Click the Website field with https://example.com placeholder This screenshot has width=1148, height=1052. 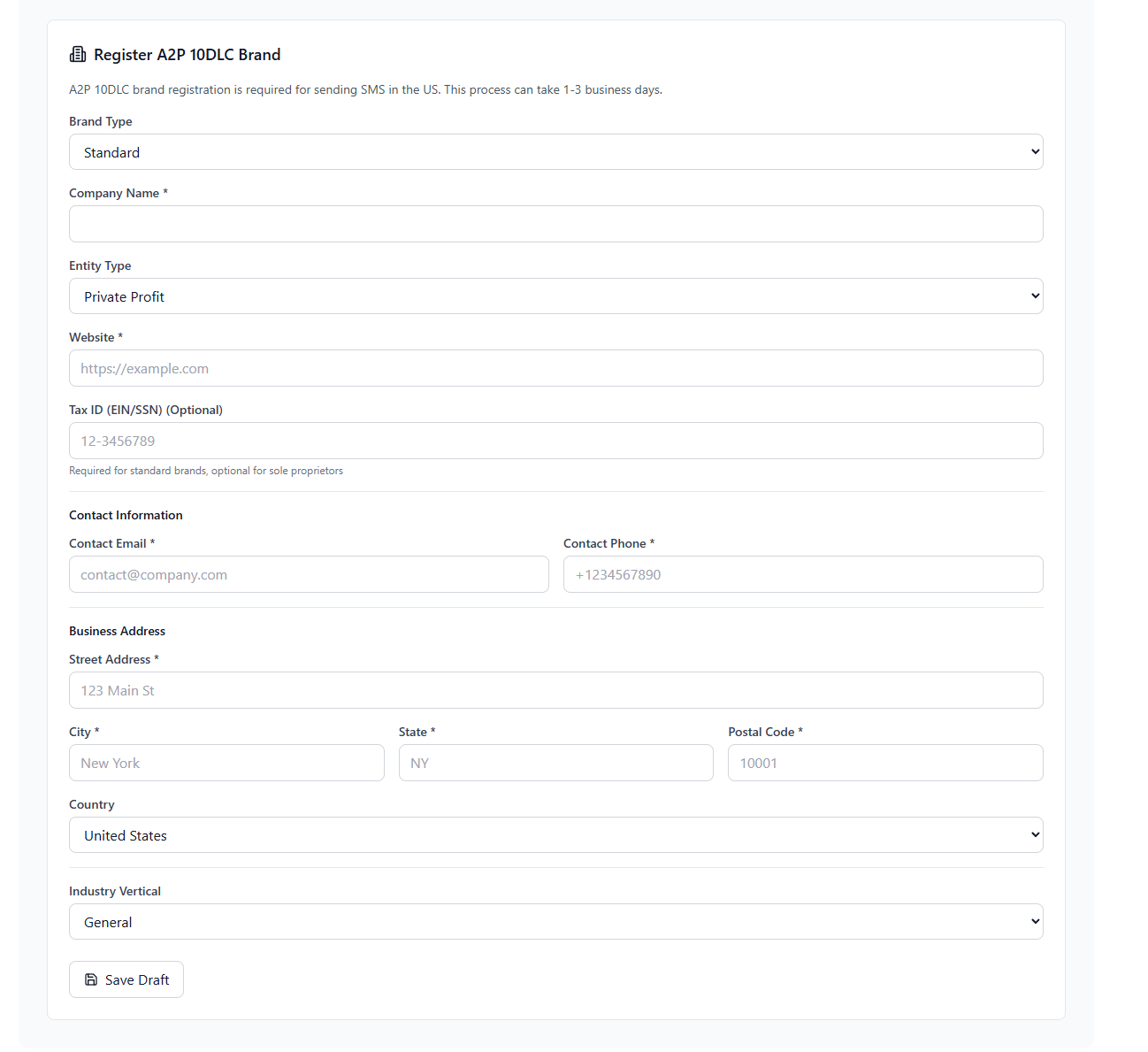(555, 368)
